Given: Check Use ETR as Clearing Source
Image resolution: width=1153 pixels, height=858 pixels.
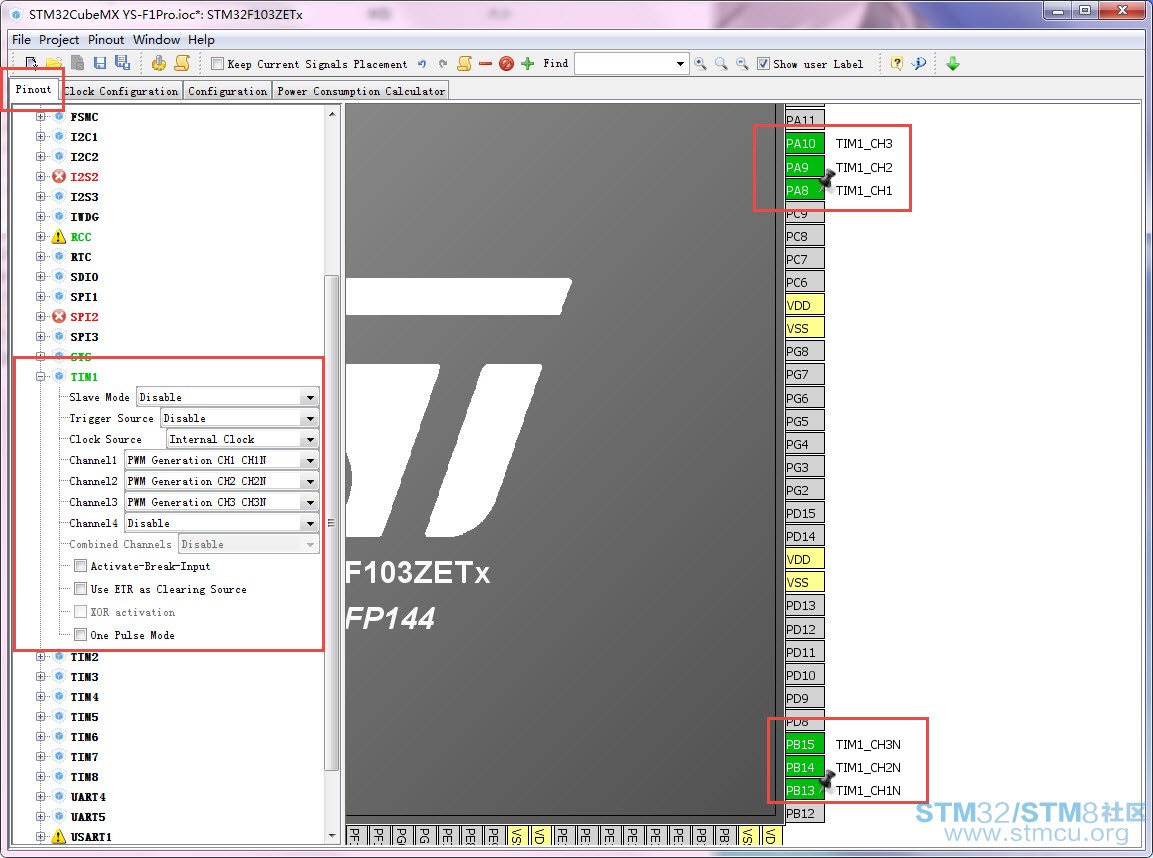Looking at the screenshot, I should 81,589.
